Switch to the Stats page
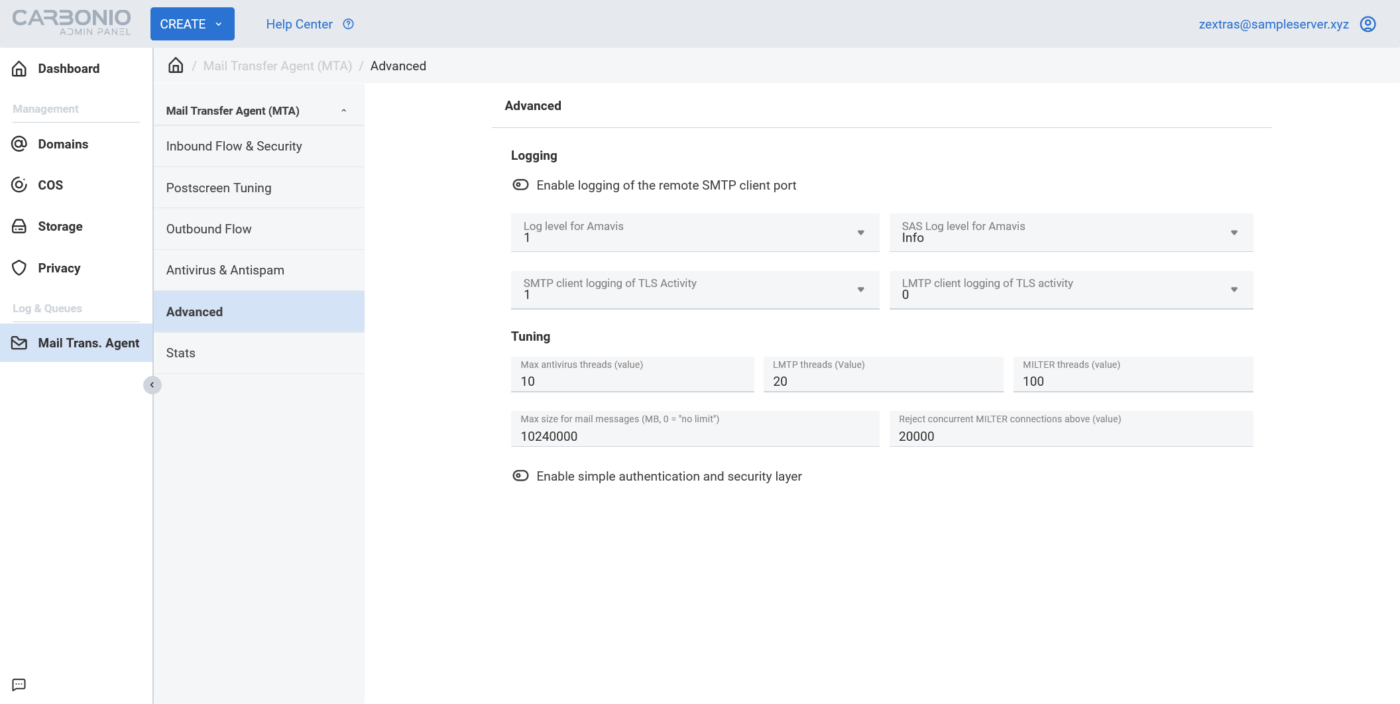Image resolution: width=1400 pixels, height=704 pixels. [258, 352]
